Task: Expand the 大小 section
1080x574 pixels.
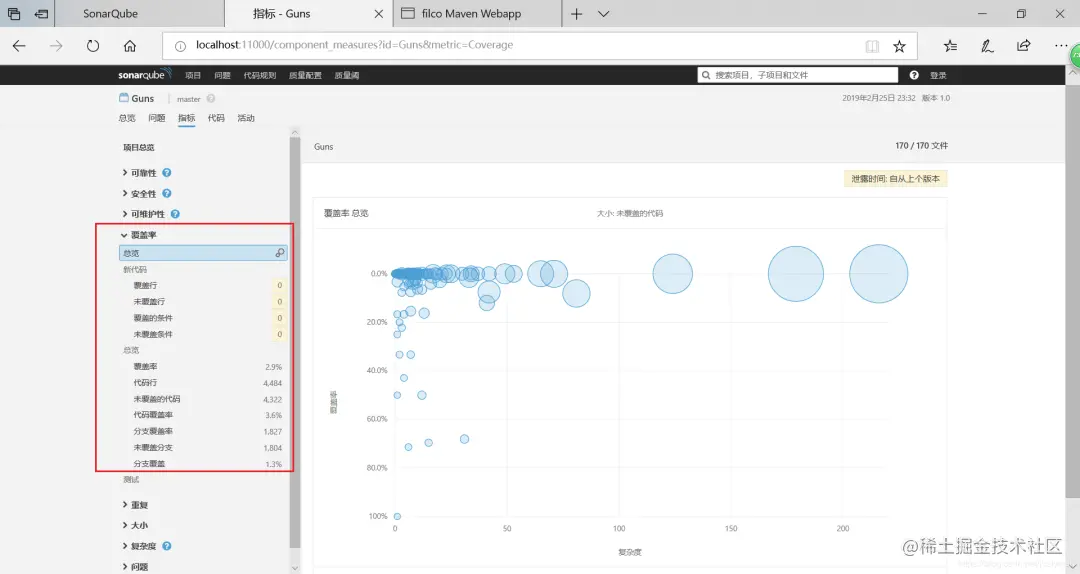Action: click(136, 525)
